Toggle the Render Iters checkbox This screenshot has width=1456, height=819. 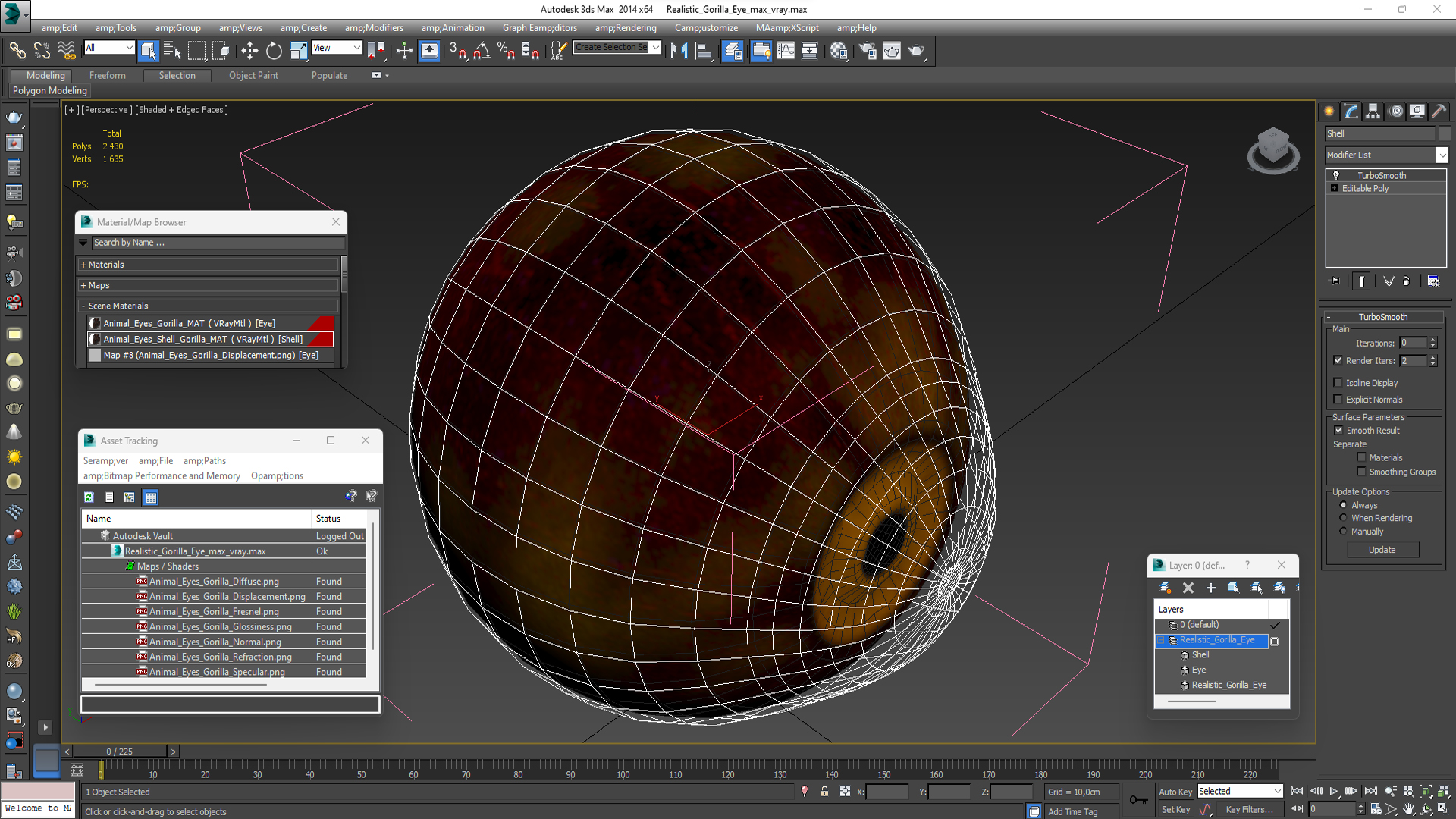1338,360
